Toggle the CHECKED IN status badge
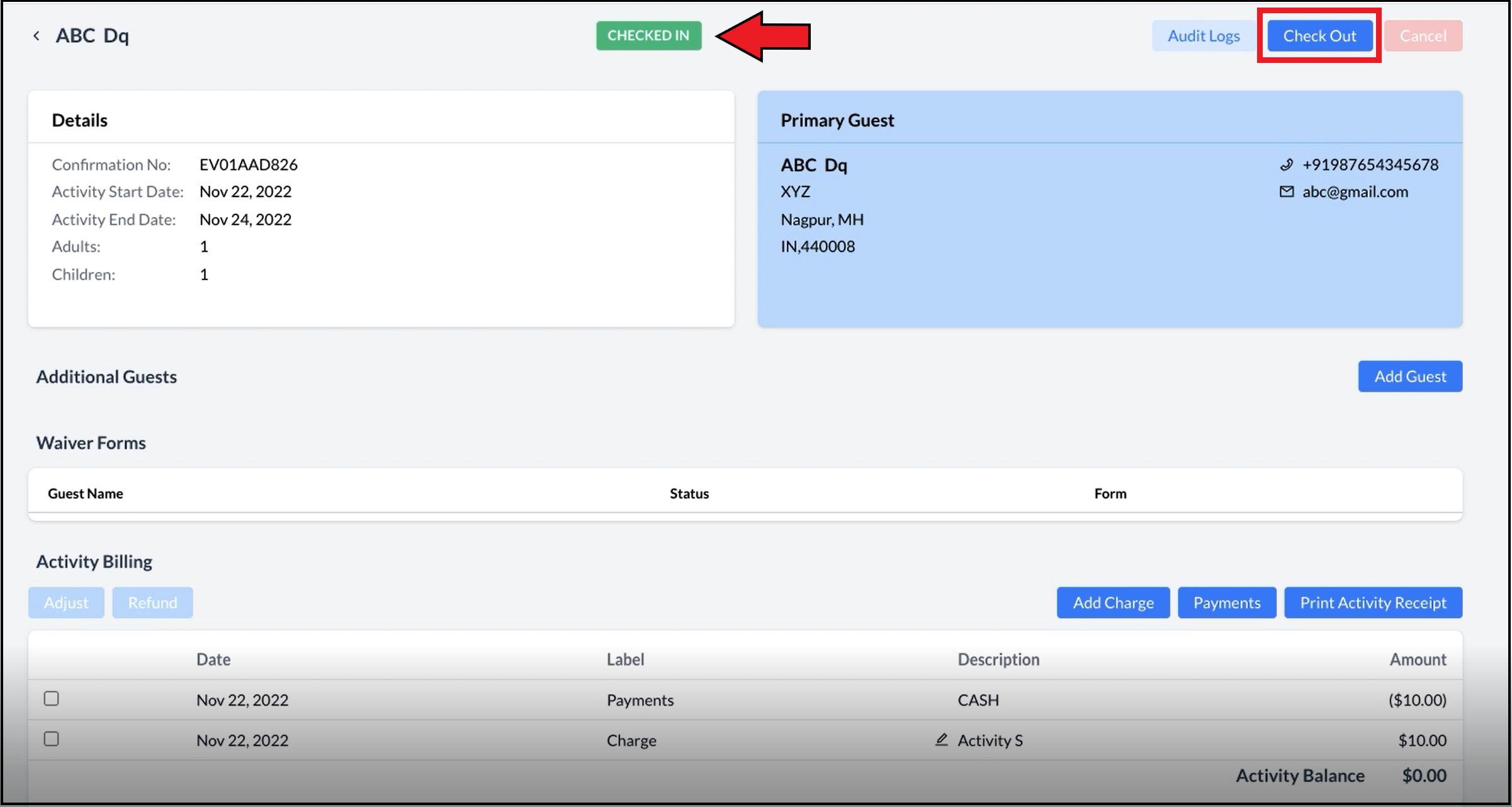 click(x=649, y=35)
